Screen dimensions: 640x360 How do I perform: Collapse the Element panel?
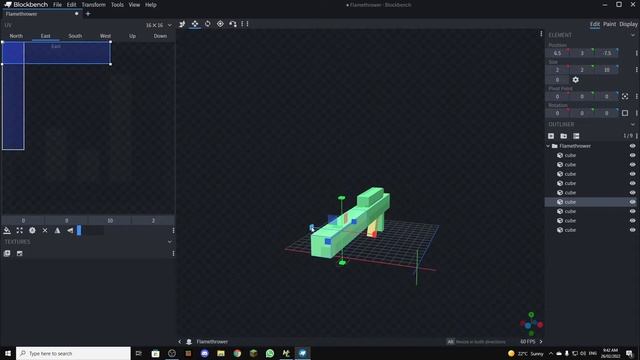[x=633, y=36]
